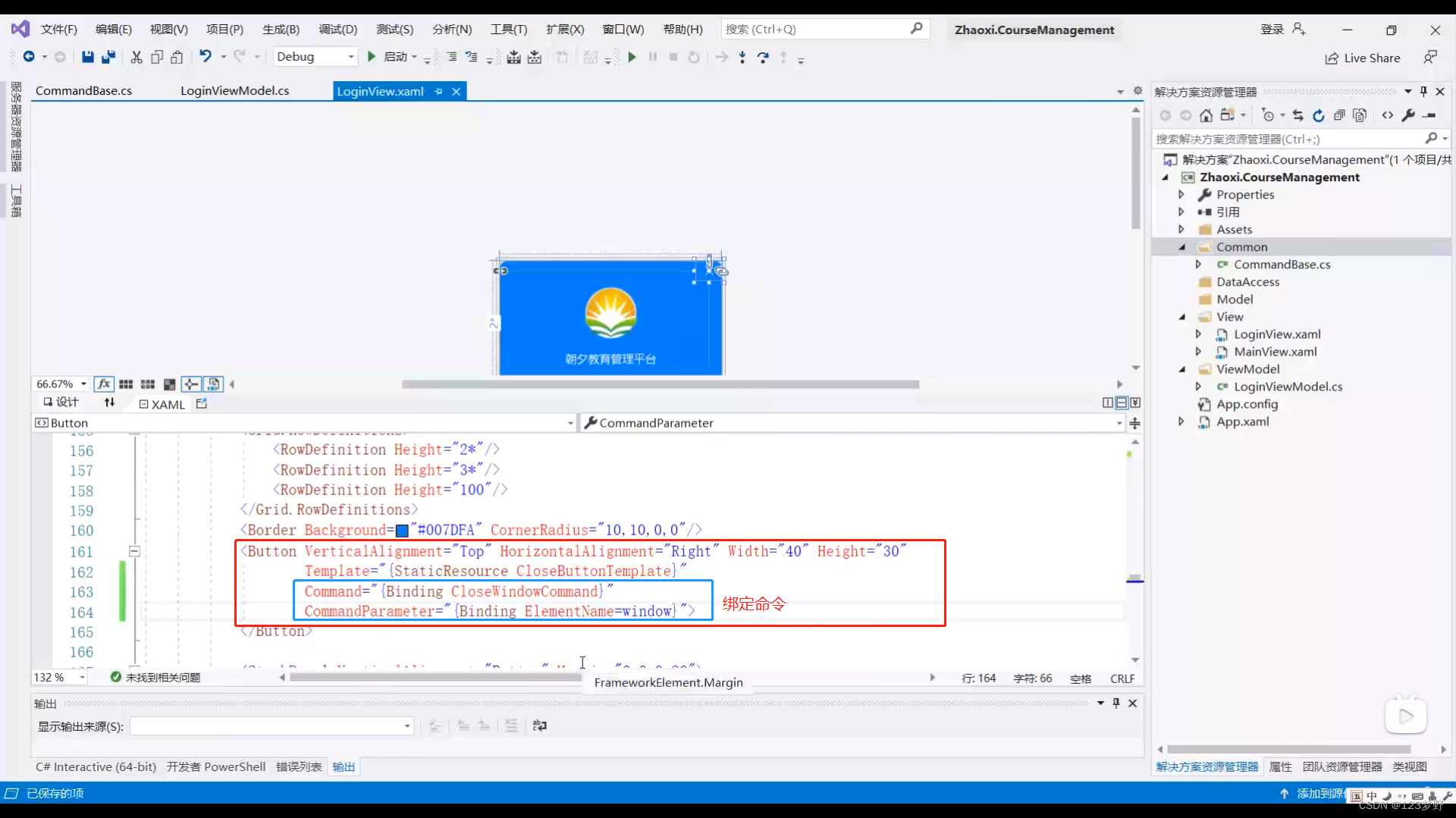Toggle snap lines icon in designer
Viewport: 1456px width, 818px height.
click(x=191, y=384)
